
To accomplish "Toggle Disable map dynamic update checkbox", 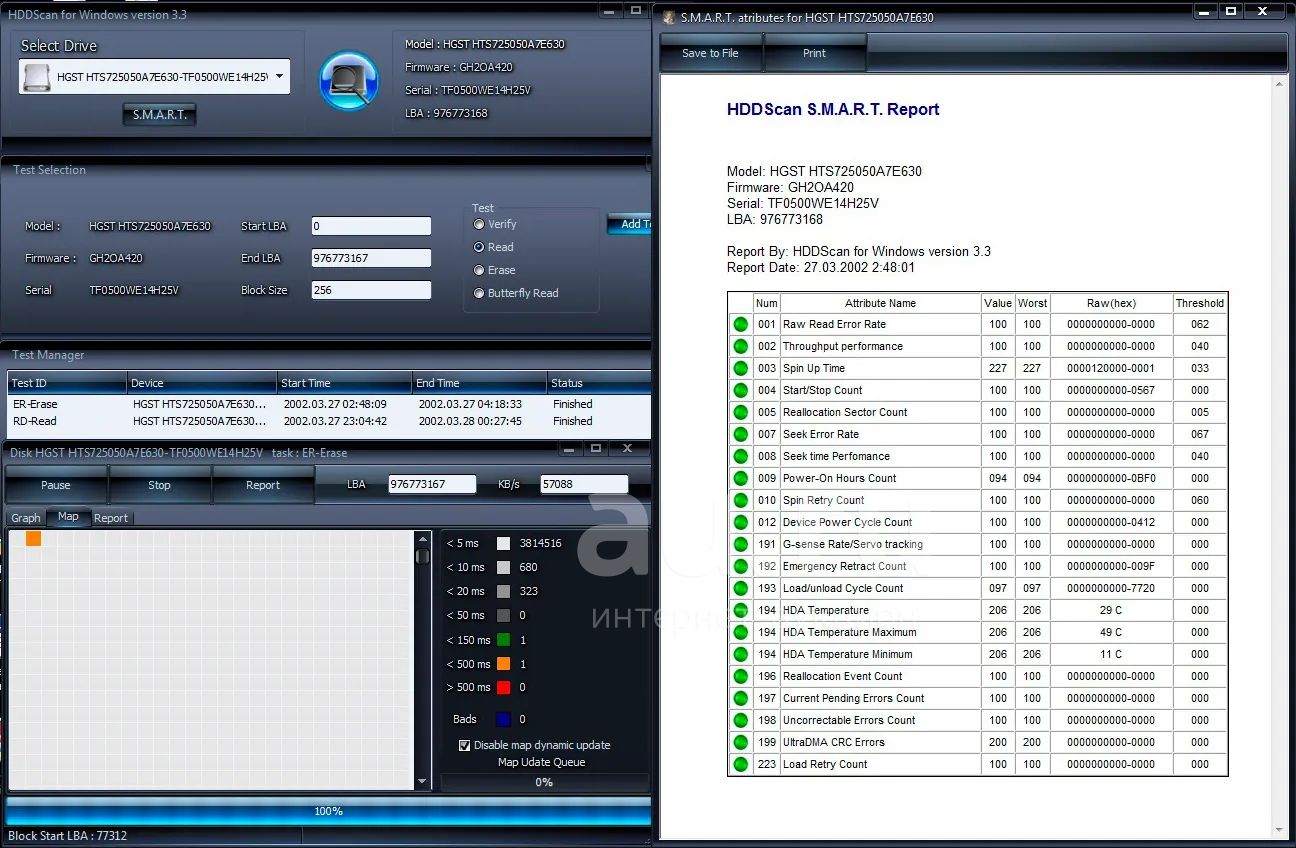I will point(464,745).
